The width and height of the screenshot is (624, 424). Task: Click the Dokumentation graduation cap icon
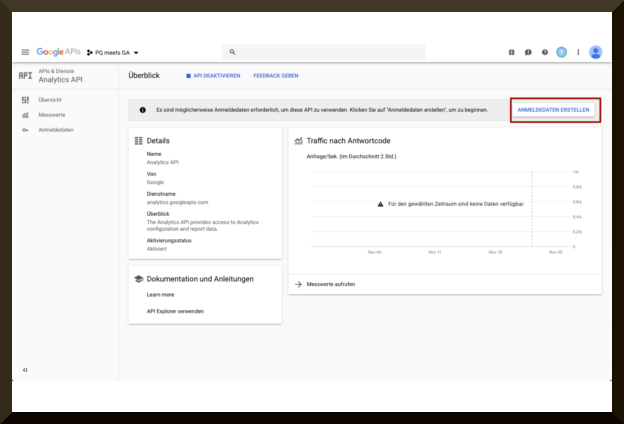point(138,279)
